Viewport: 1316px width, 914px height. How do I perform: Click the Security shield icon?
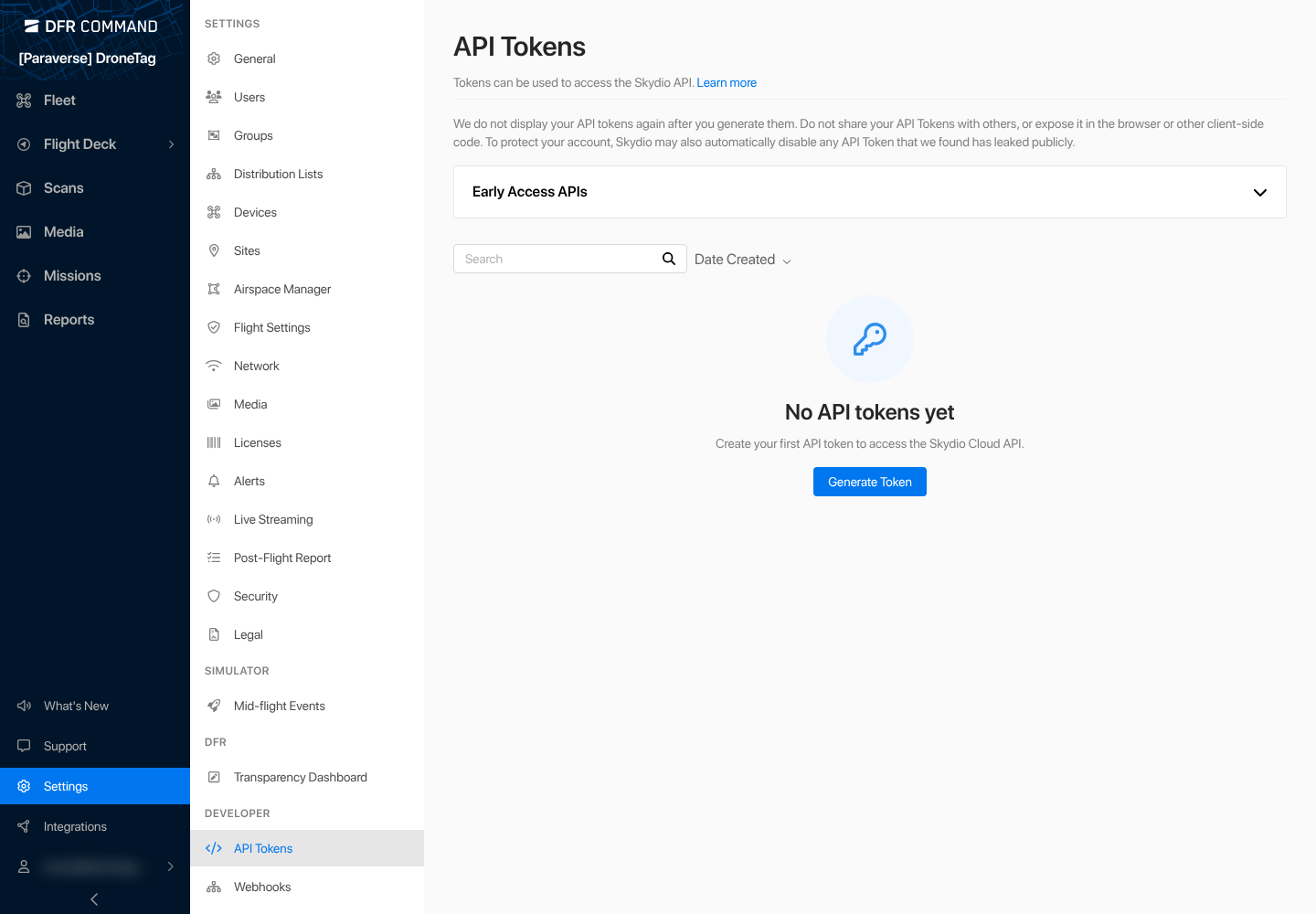pos(214,596)
